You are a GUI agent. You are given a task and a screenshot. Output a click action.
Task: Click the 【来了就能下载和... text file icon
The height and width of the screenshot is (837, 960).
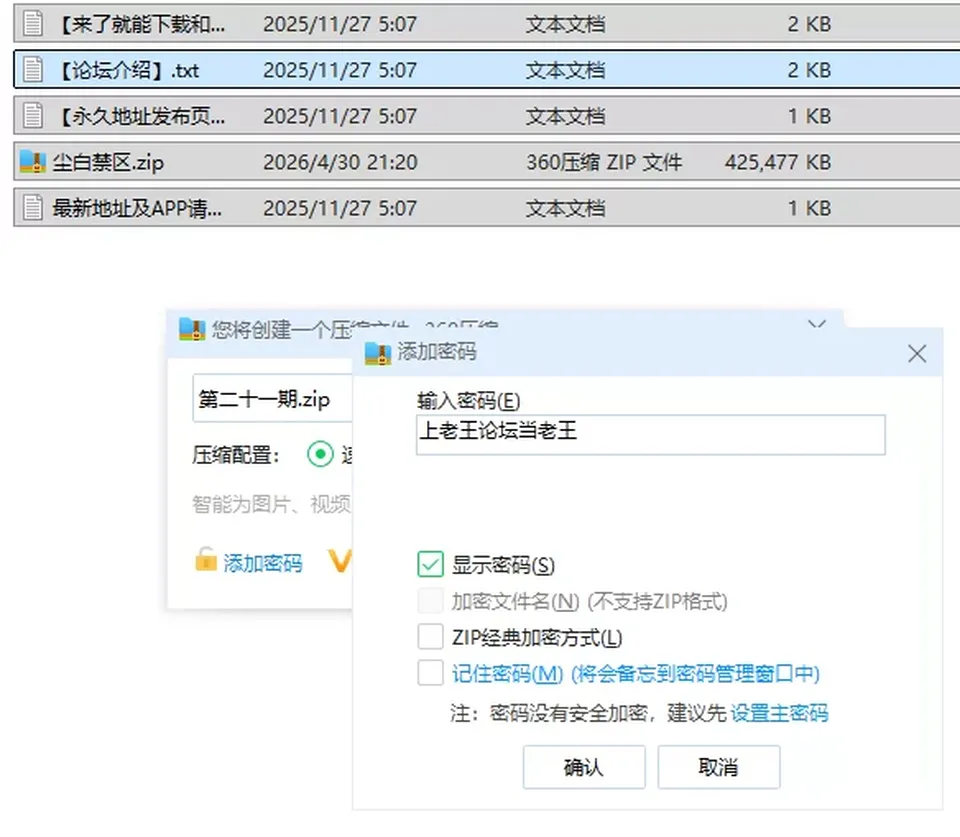[33, 24]
